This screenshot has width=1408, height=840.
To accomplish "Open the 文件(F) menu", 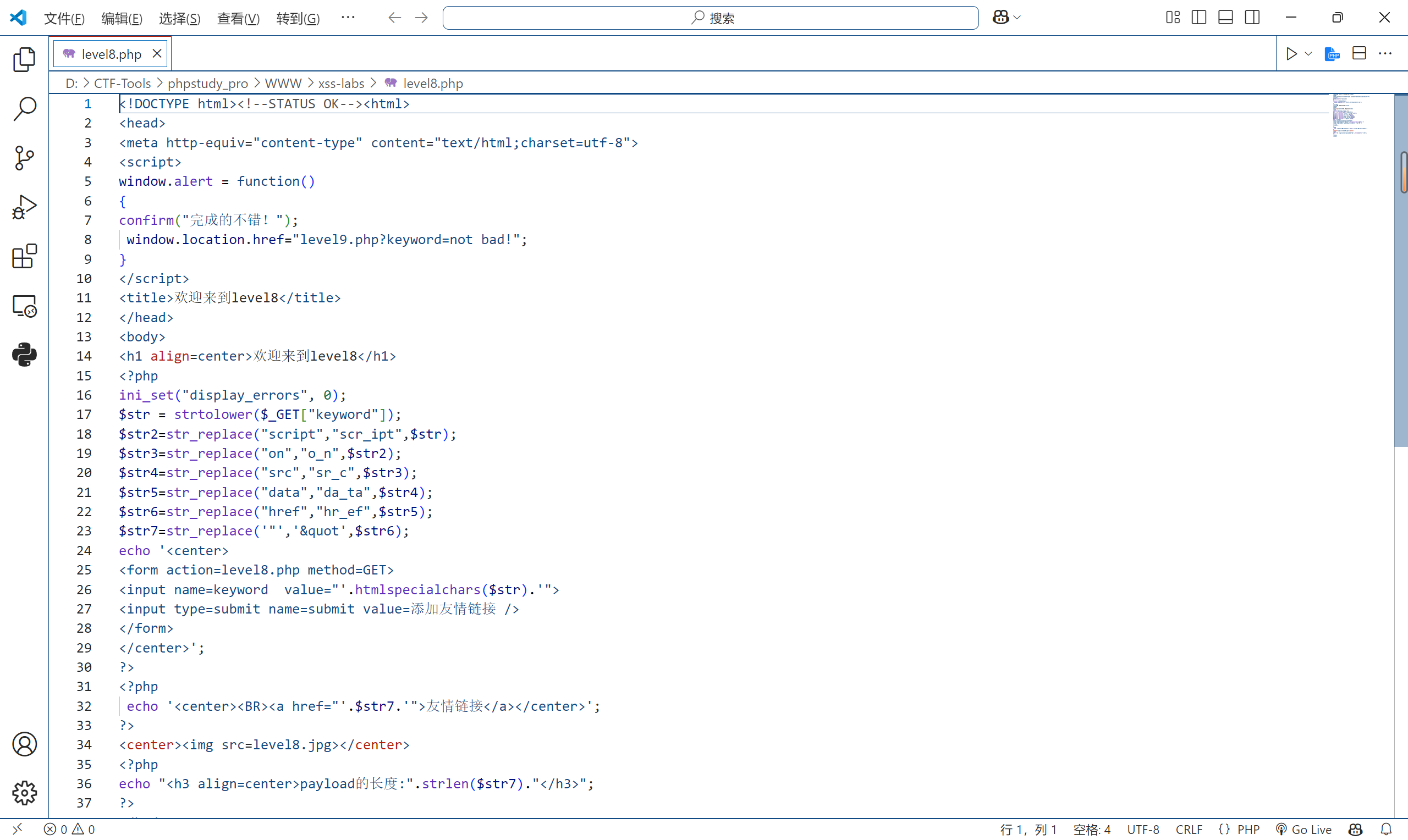I will click(x=64, y=18).
